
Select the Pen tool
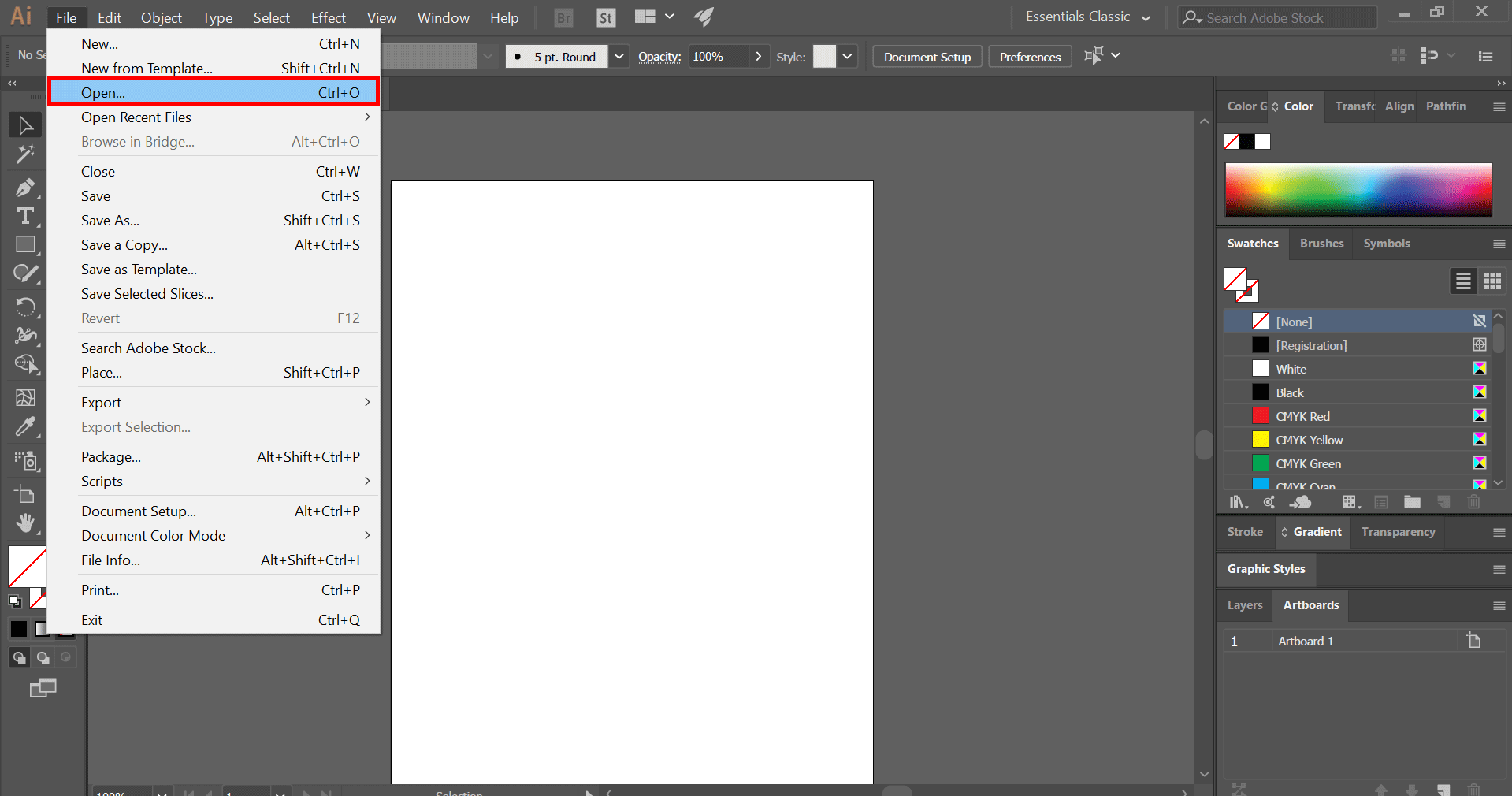pyautogui.click(x=25, y=188)
